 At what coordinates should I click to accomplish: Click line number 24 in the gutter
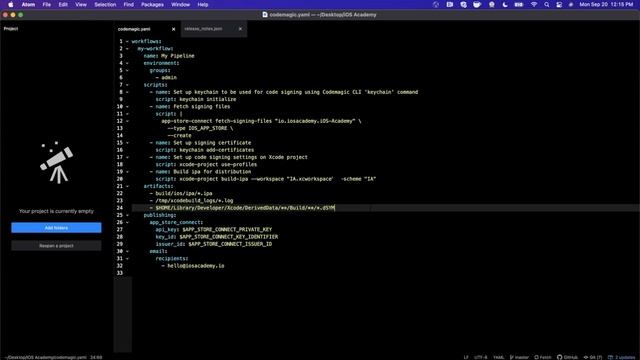tap(120, 208)
